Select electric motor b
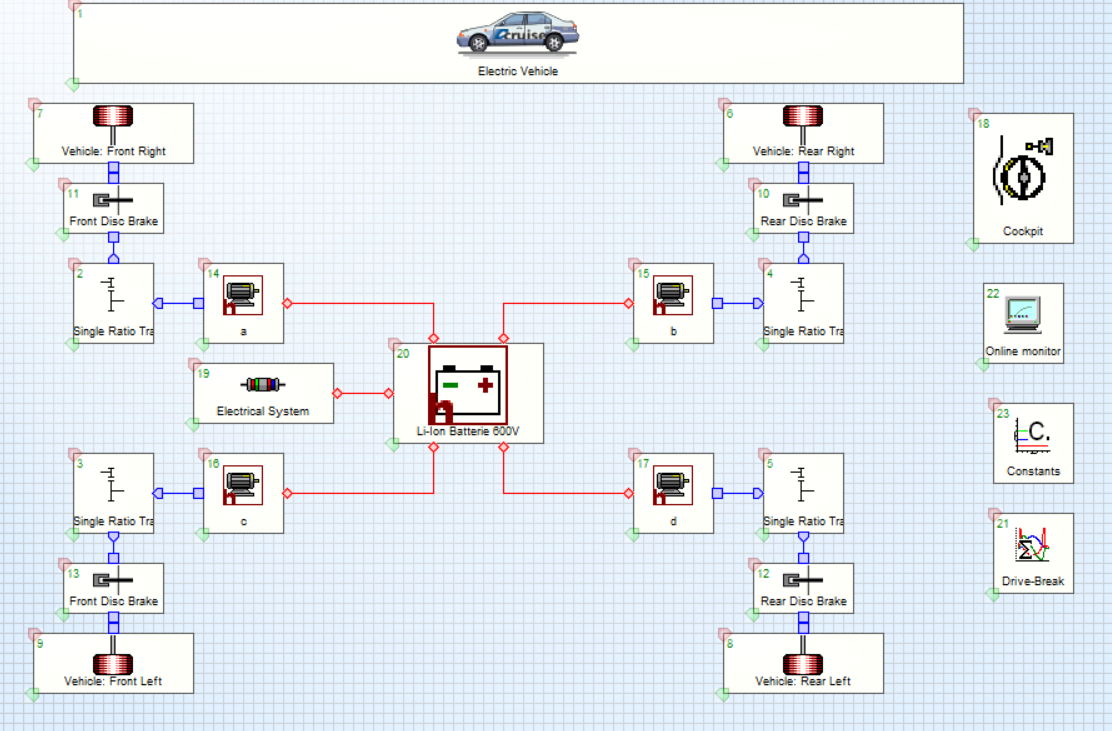This screenshot has width=1112, height=731. [673, 295]
